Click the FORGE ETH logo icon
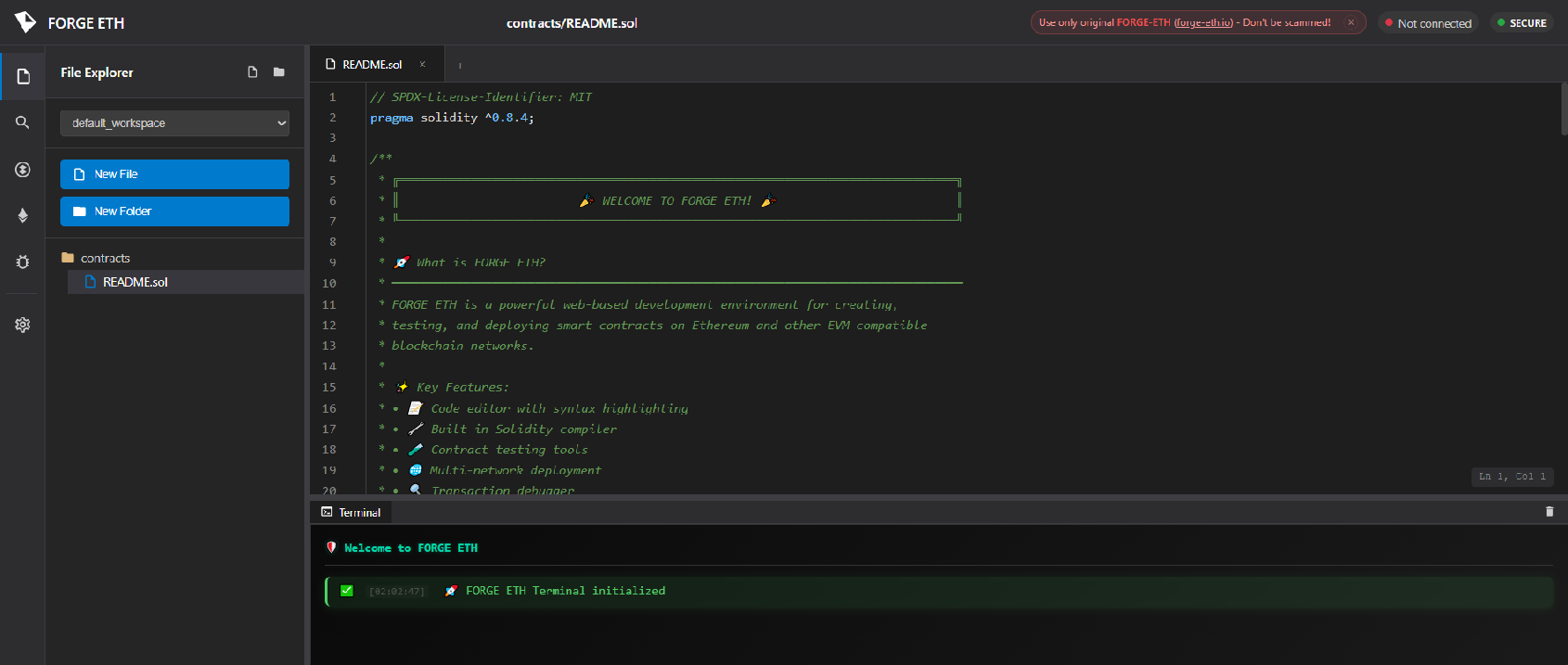 pyautogui.click(x=25, y=22)
